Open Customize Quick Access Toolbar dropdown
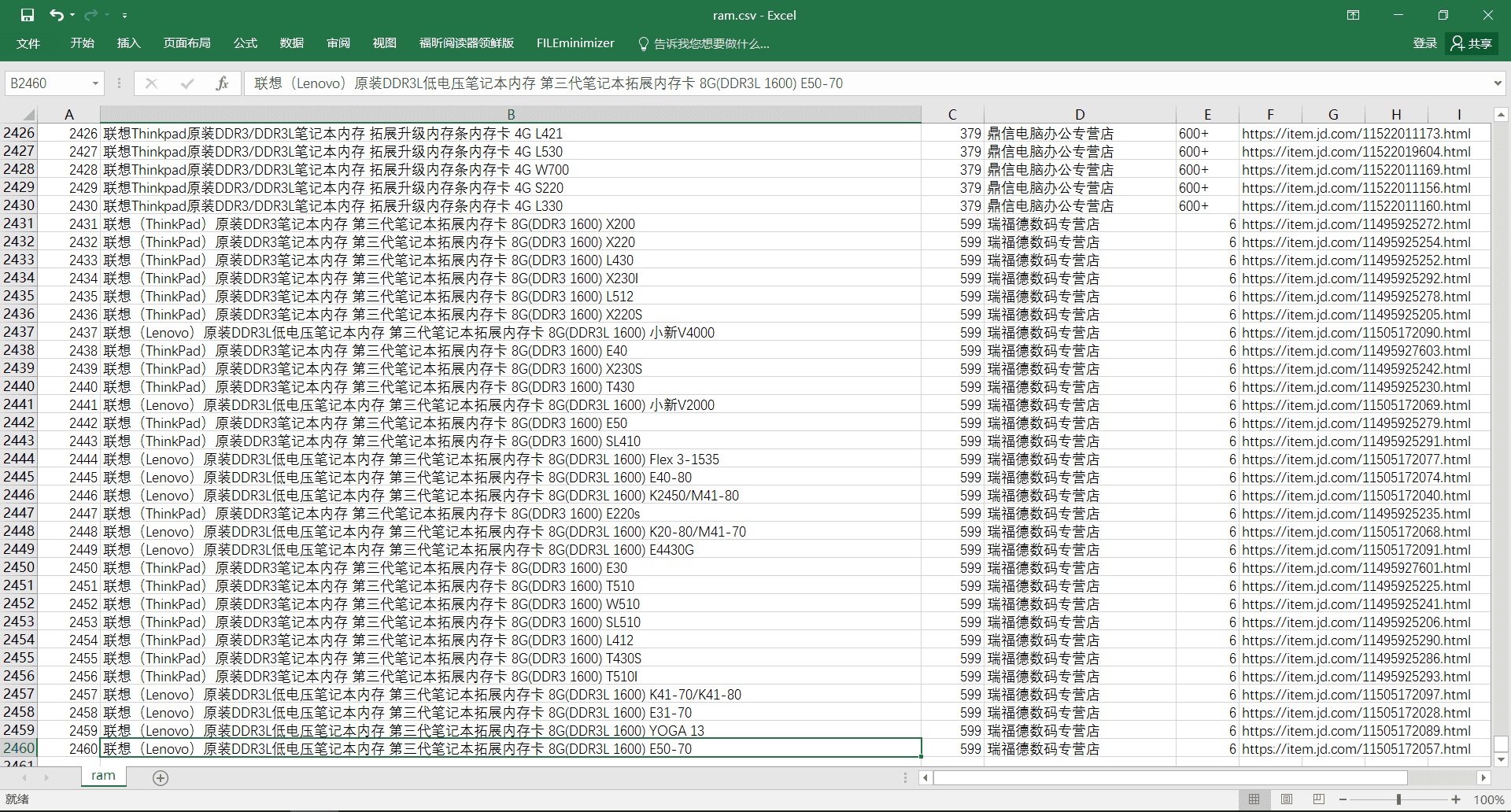 (x=124, y=15)
